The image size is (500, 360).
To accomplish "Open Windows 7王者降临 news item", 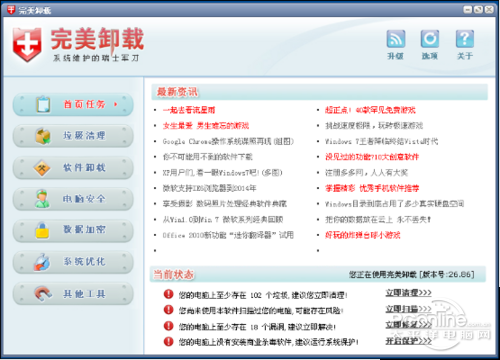I will click(x=381, y=141).
